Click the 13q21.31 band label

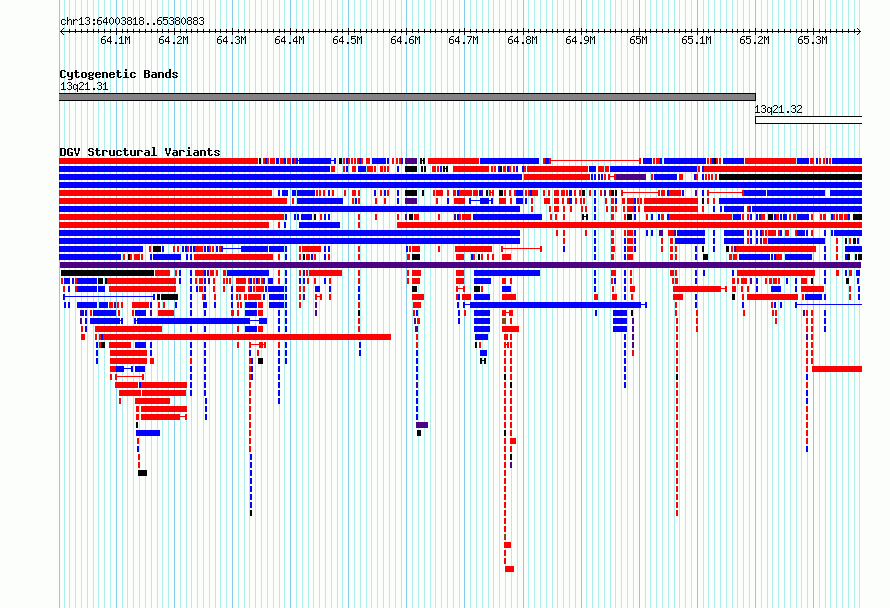click(84, 87)
